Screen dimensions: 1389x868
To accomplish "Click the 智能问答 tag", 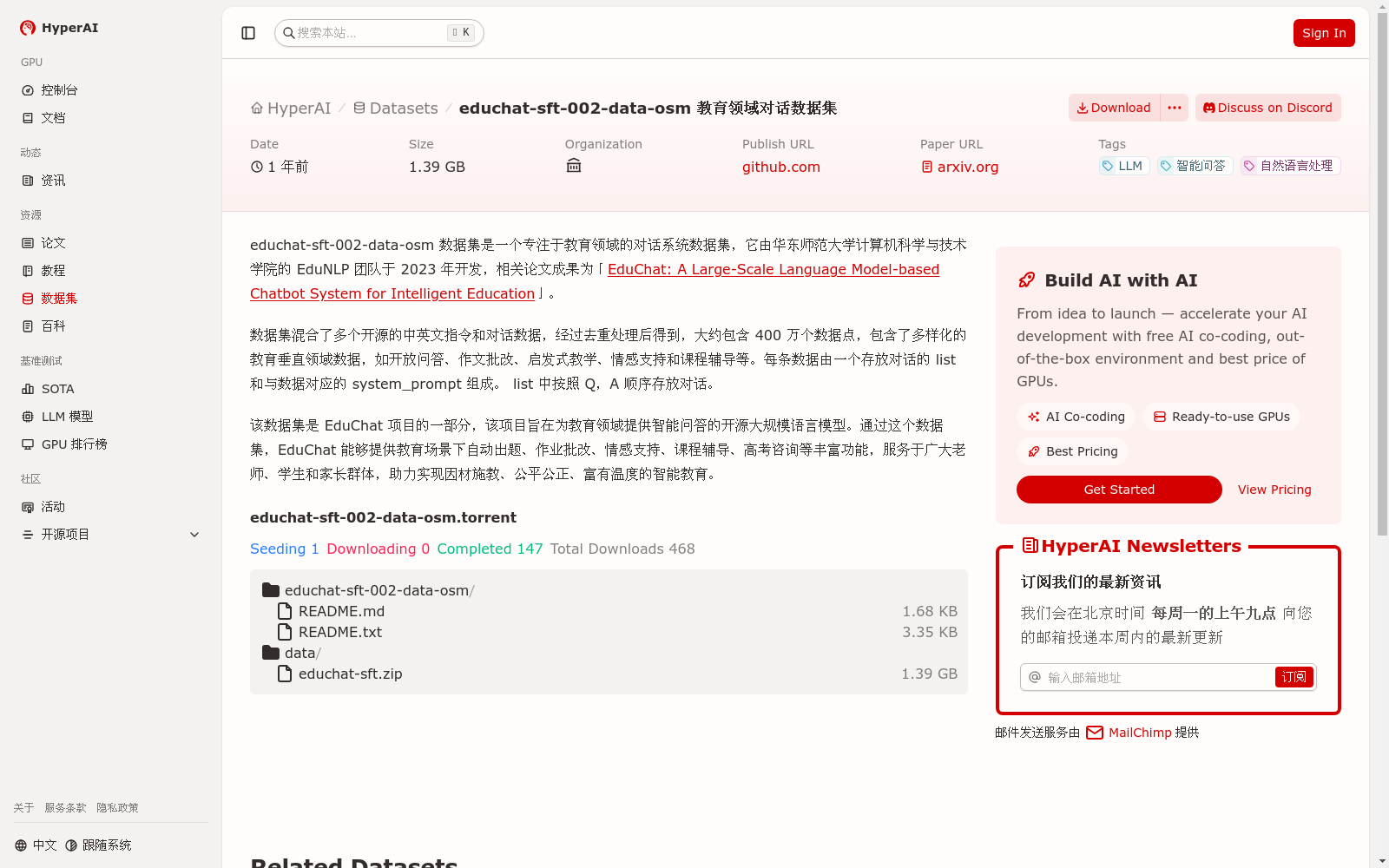I will tap(1195, 166).
